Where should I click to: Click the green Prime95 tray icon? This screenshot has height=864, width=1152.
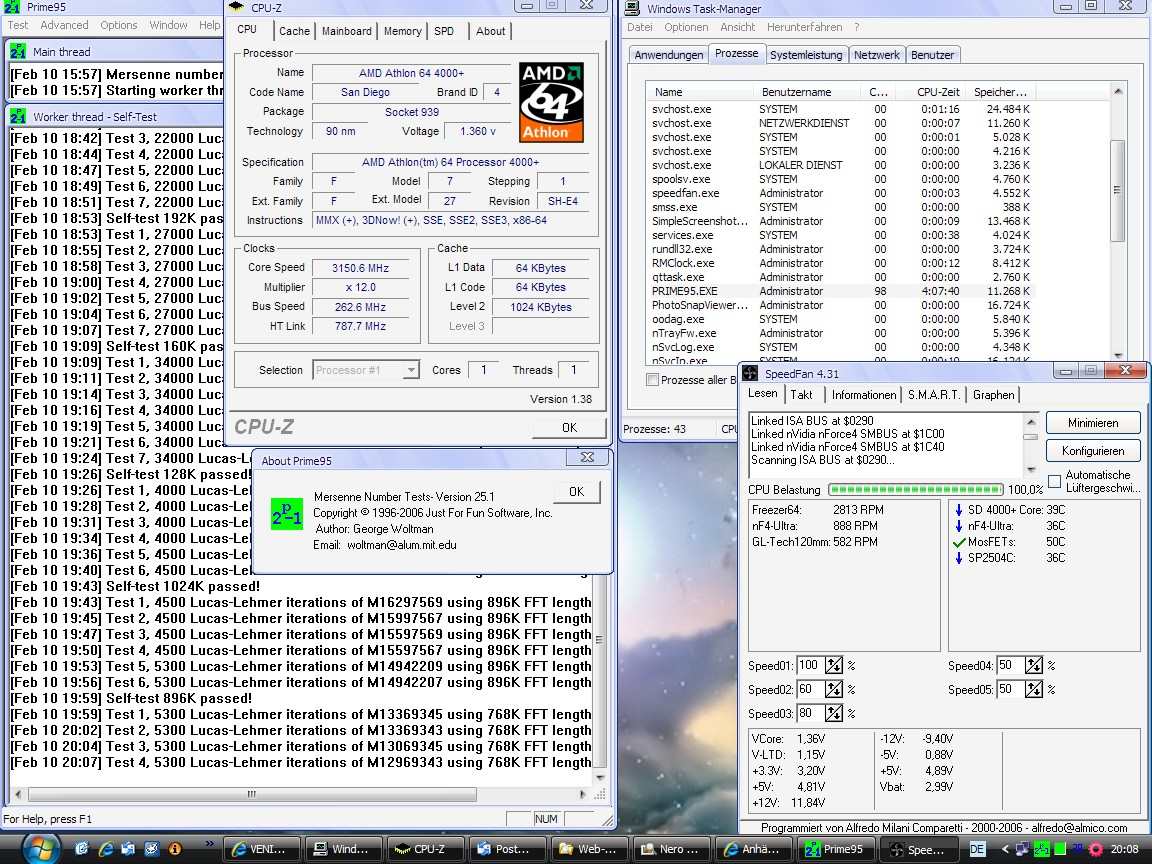1041,849
